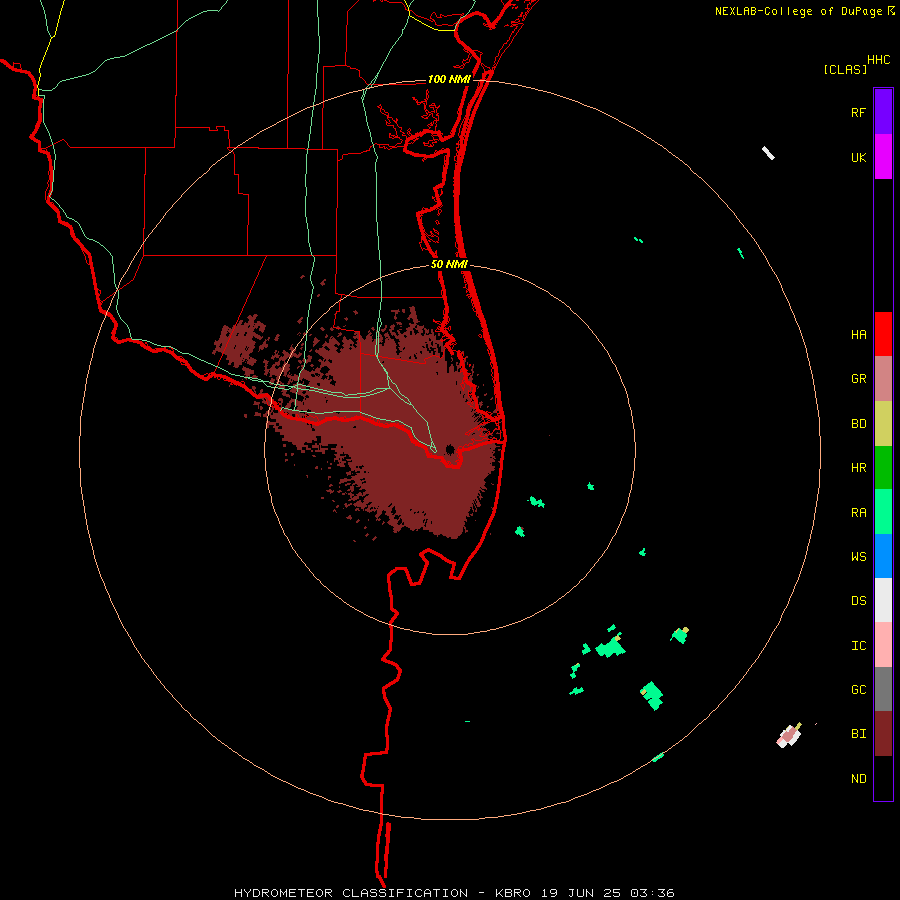900x900 pixels.
Task: Click the HR legend label
Action: tap(858, 468)
